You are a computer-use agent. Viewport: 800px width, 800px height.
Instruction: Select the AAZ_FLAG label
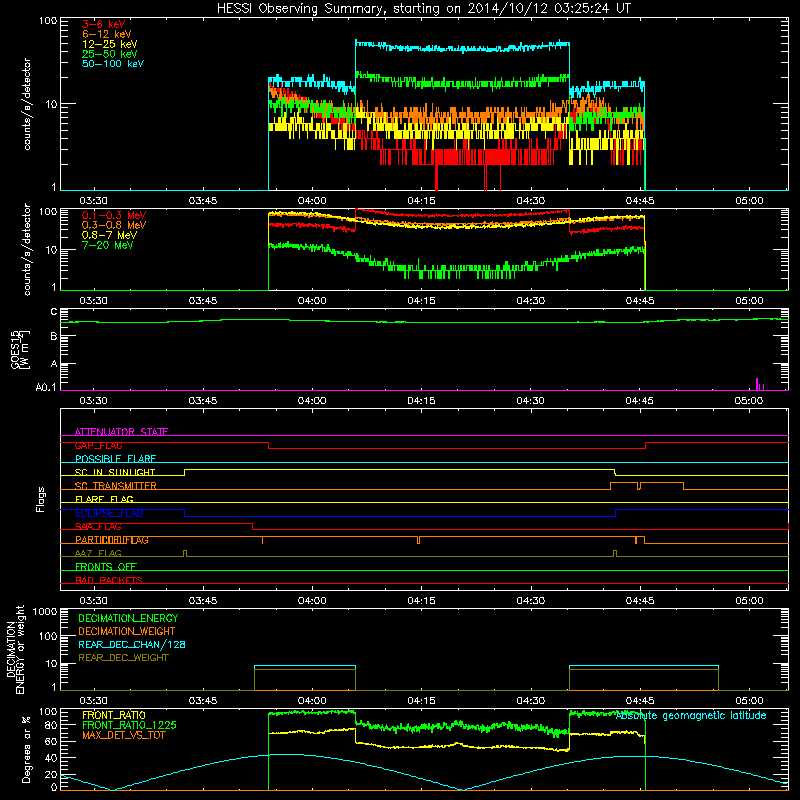(98, 553)
